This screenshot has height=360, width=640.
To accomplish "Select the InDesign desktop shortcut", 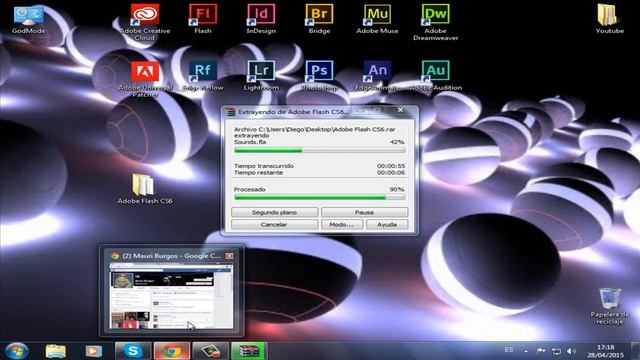I will click(261, 19).
